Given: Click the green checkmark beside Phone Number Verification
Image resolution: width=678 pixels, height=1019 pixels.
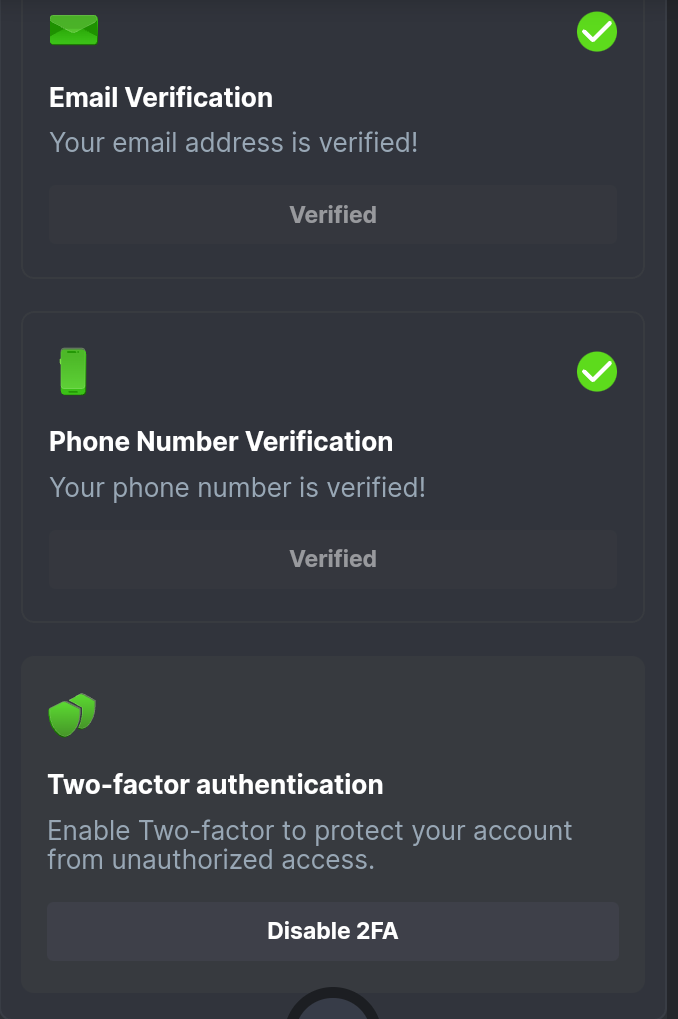Looking at the screenshot, I should (x=597, y=372).
